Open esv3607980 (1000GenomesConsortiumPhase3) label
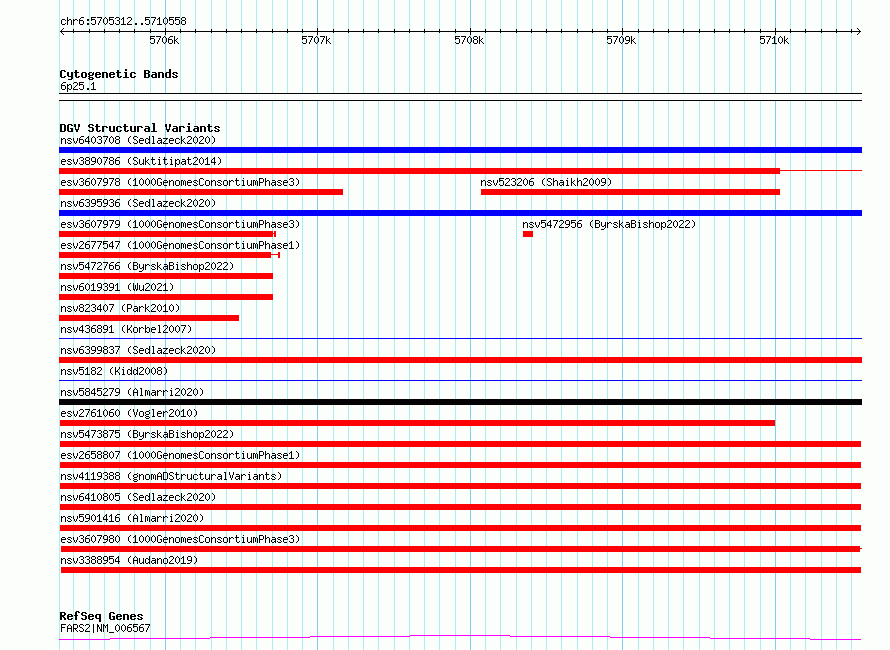The height and width of the screenshot is (650, 890). (180, 539)
